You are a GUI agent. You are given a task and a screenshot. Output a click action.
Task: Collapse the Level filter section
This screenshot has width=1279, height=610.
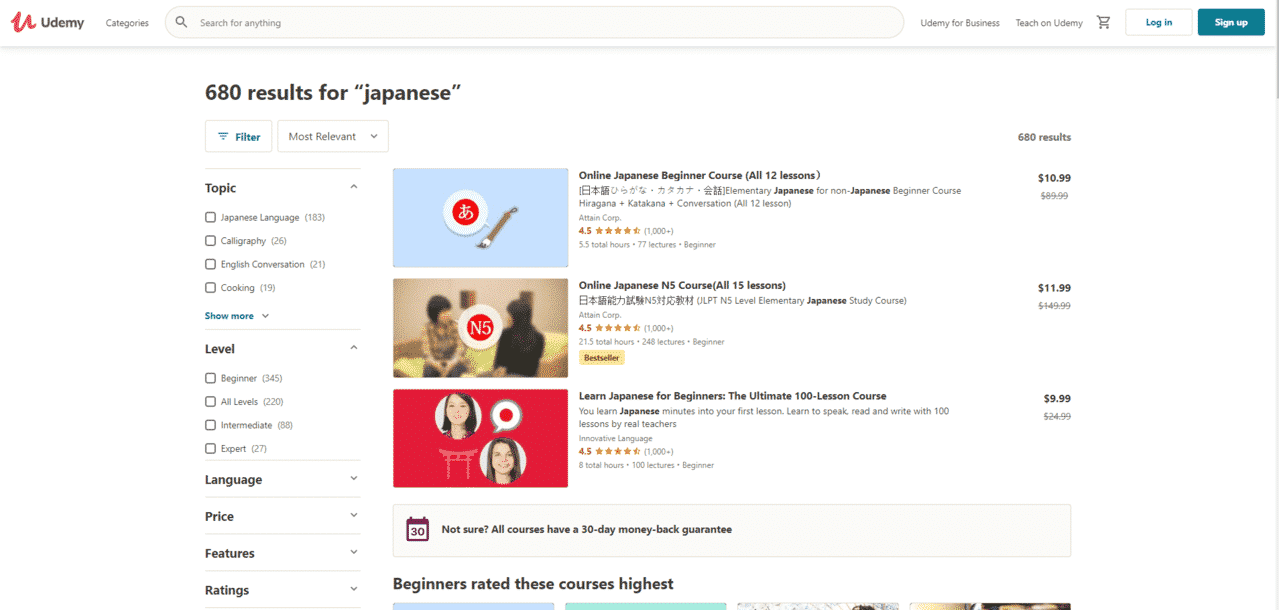(x=353, y=348)
